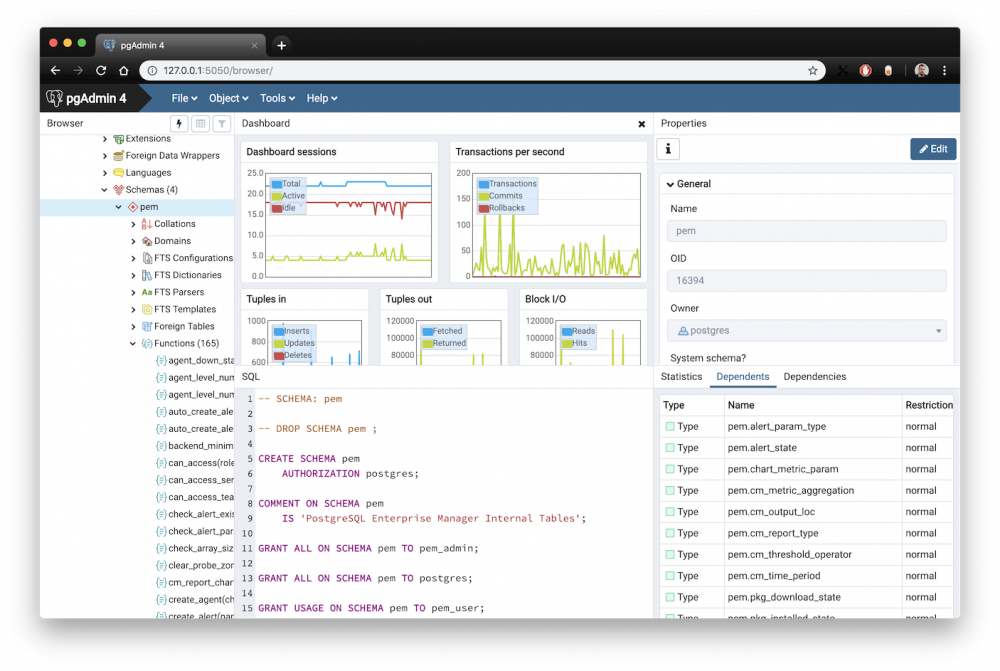Expand the Foreign Data Wrappers node

pyautogui.click(x=105, y=156)
